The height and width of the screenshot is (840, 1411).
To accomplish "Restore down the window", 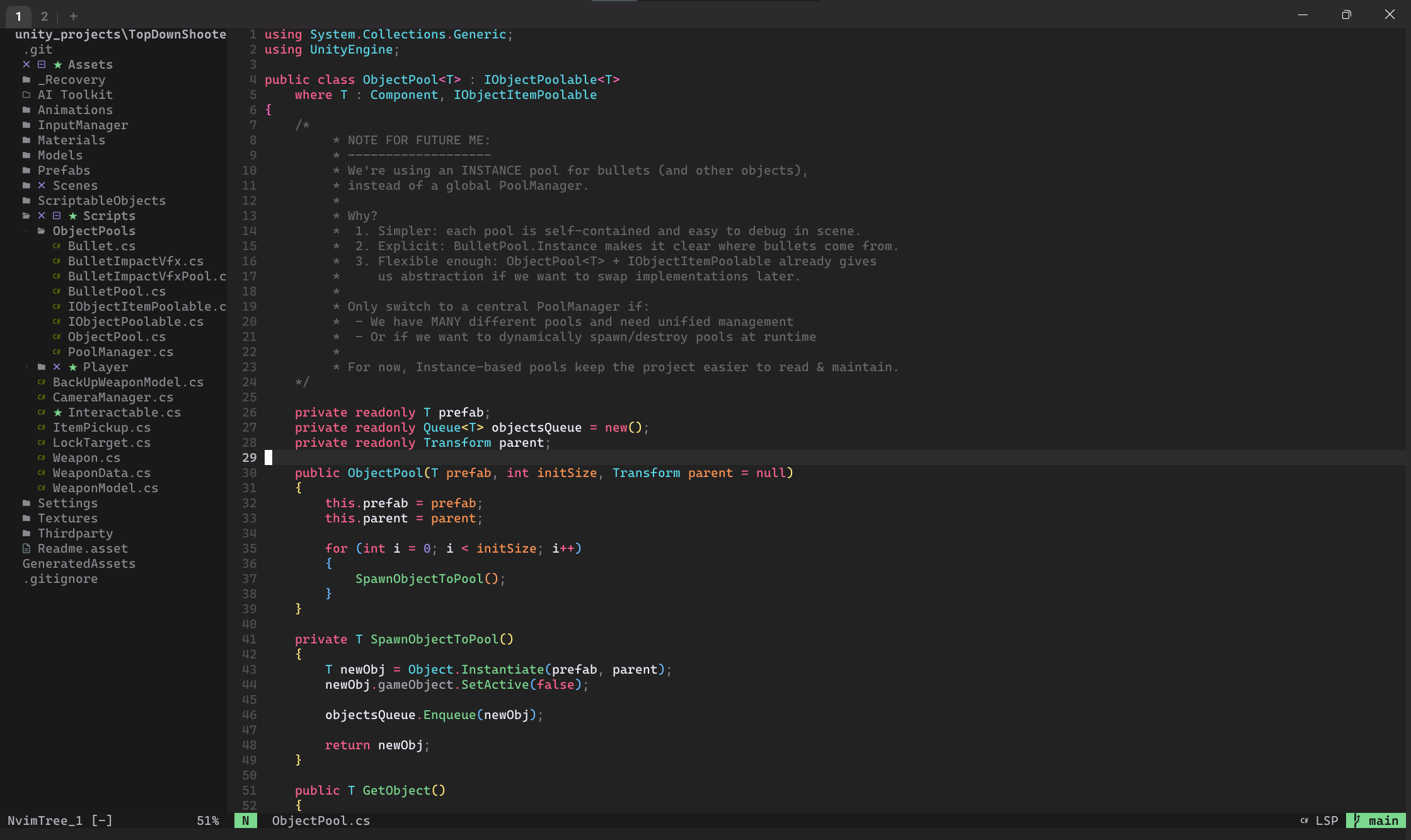I will 1346,14.
